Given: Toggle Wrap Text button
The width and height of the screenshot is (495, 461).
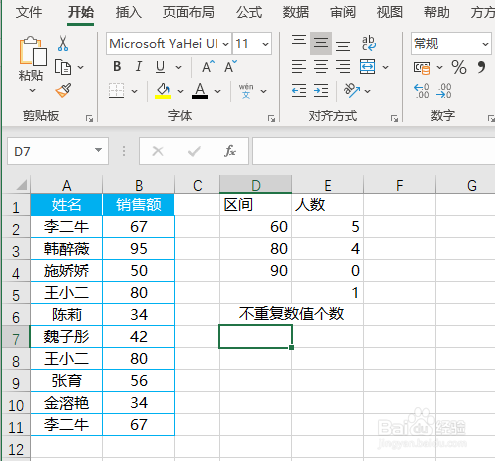Looking at the screenshot, I should click(x=368, y=43).
